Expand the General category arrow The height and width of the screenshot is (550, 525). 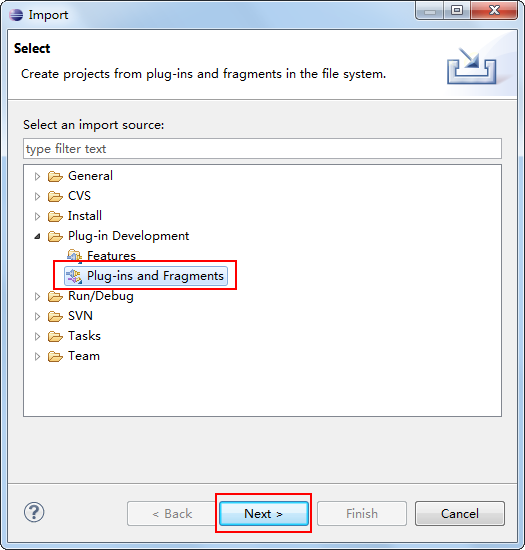37,176
